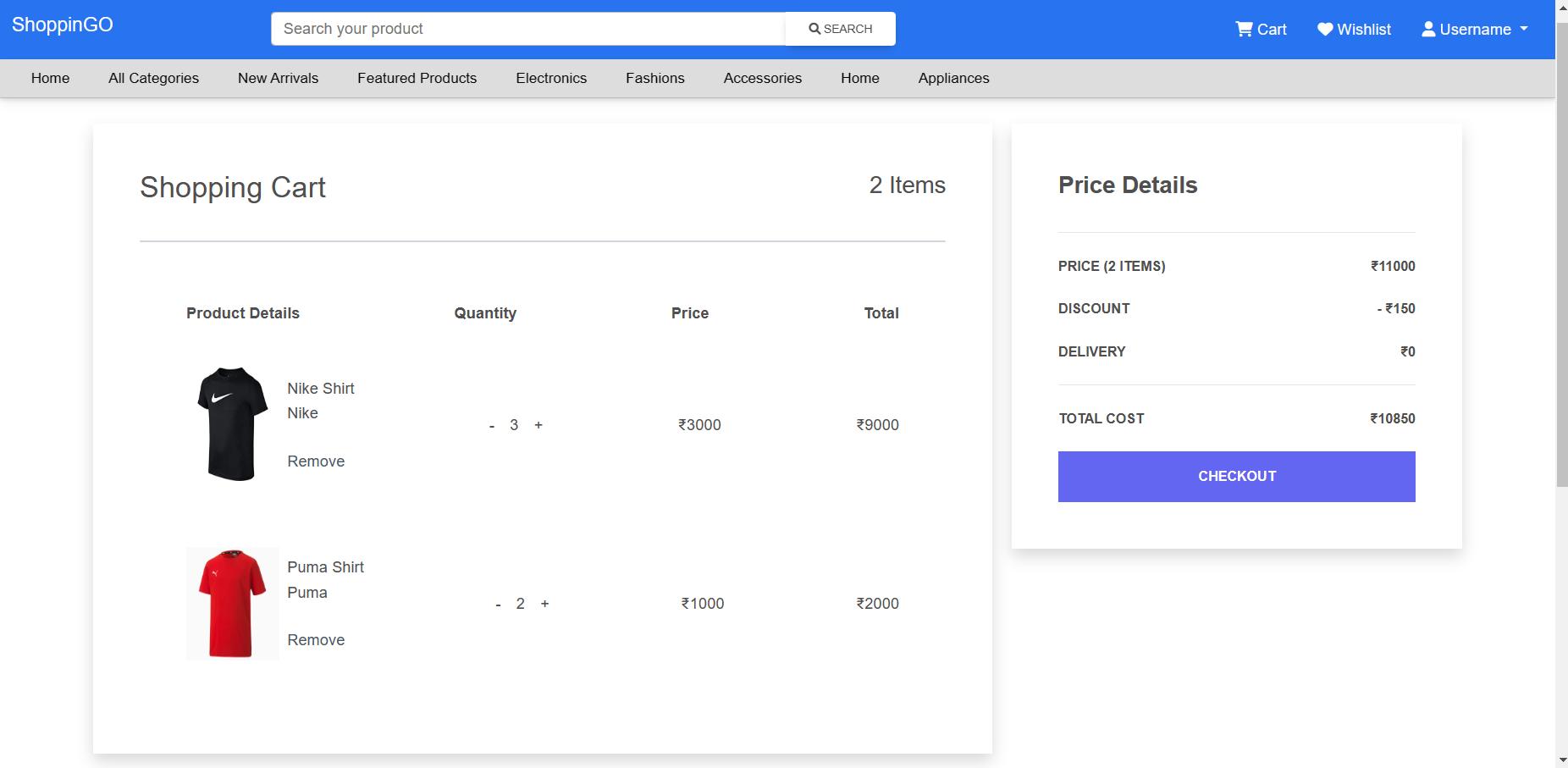Decrease Puma Shirt quantity with minus sign
Viewport: 1568px width, 768px height.
pos(498,604)
